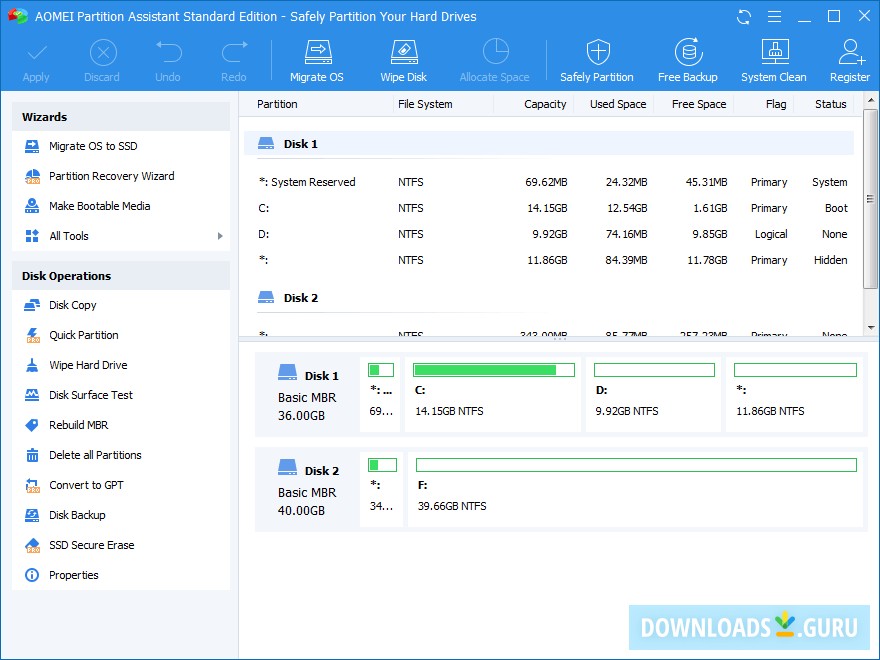Click Discard in the toolbar
The height and width of the screenshot is (660, 880).
(x=101, y=58)
